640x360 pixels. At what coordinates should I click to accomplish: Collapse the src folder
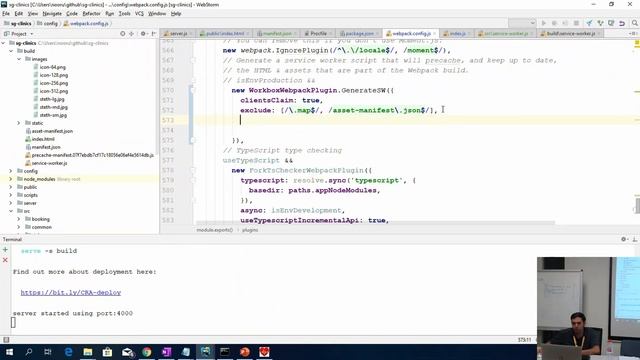pyautogui.click(x=11, y=211)
